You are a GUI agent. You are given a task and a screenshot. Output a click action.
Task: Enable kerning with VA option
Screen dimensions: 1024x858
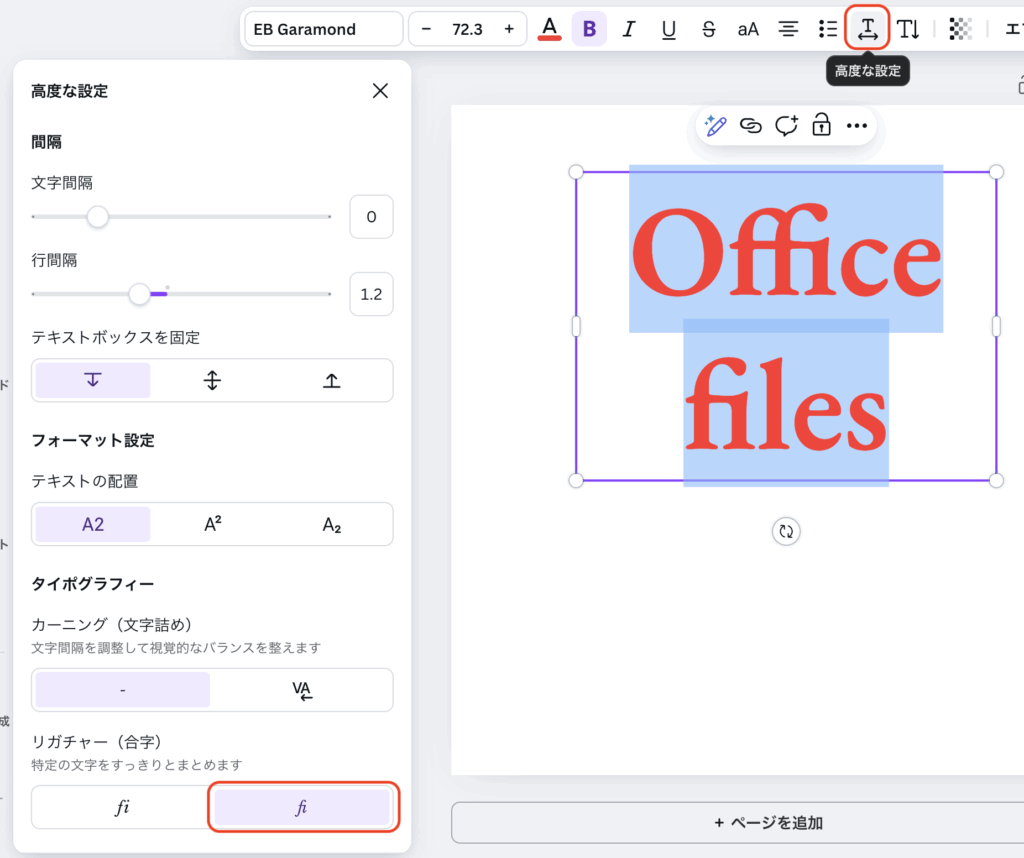302,690
